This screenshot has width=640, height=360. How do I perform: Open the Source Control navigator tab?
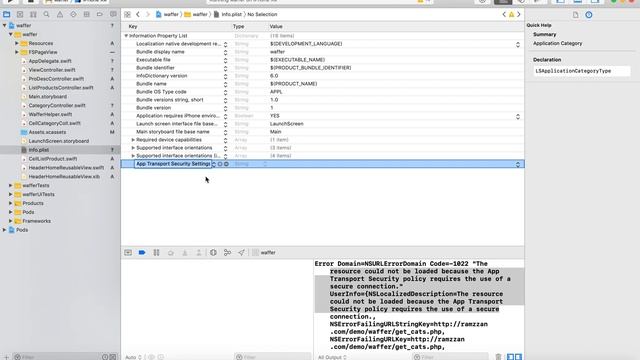point(20,14)
